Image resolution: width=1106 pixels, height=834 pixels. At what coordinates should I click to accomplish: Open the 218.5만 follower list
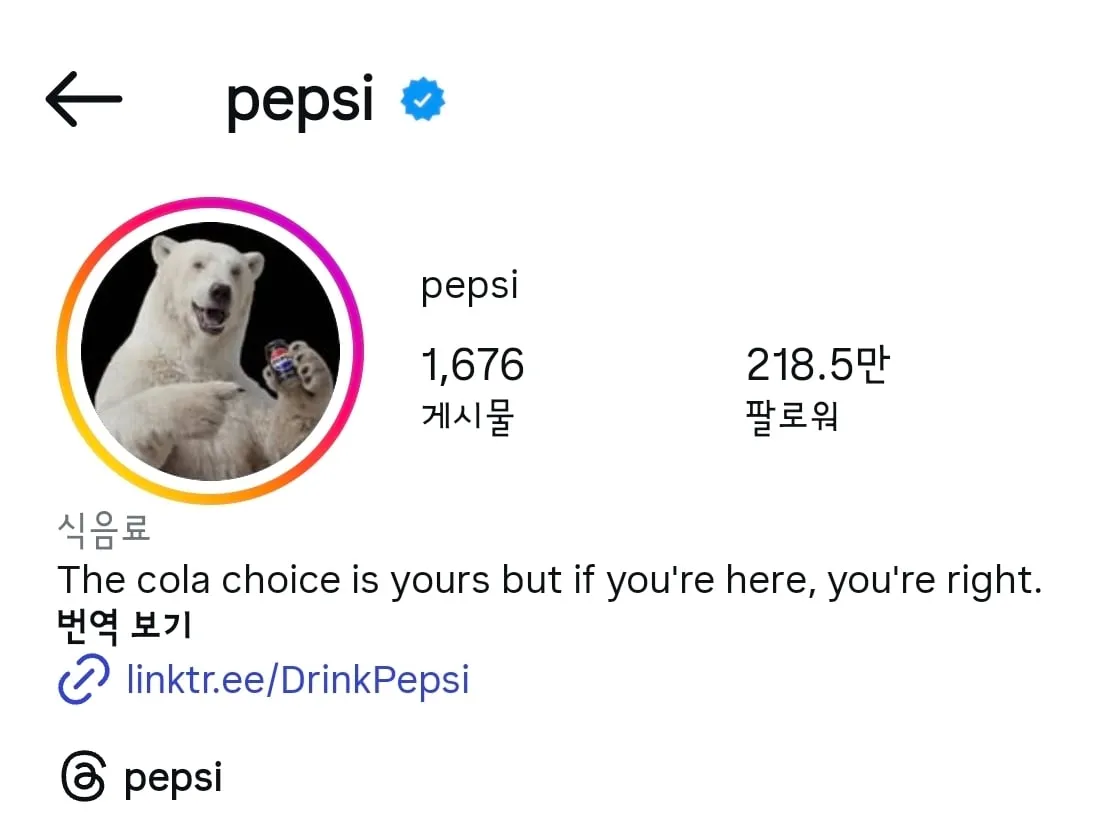819,364
